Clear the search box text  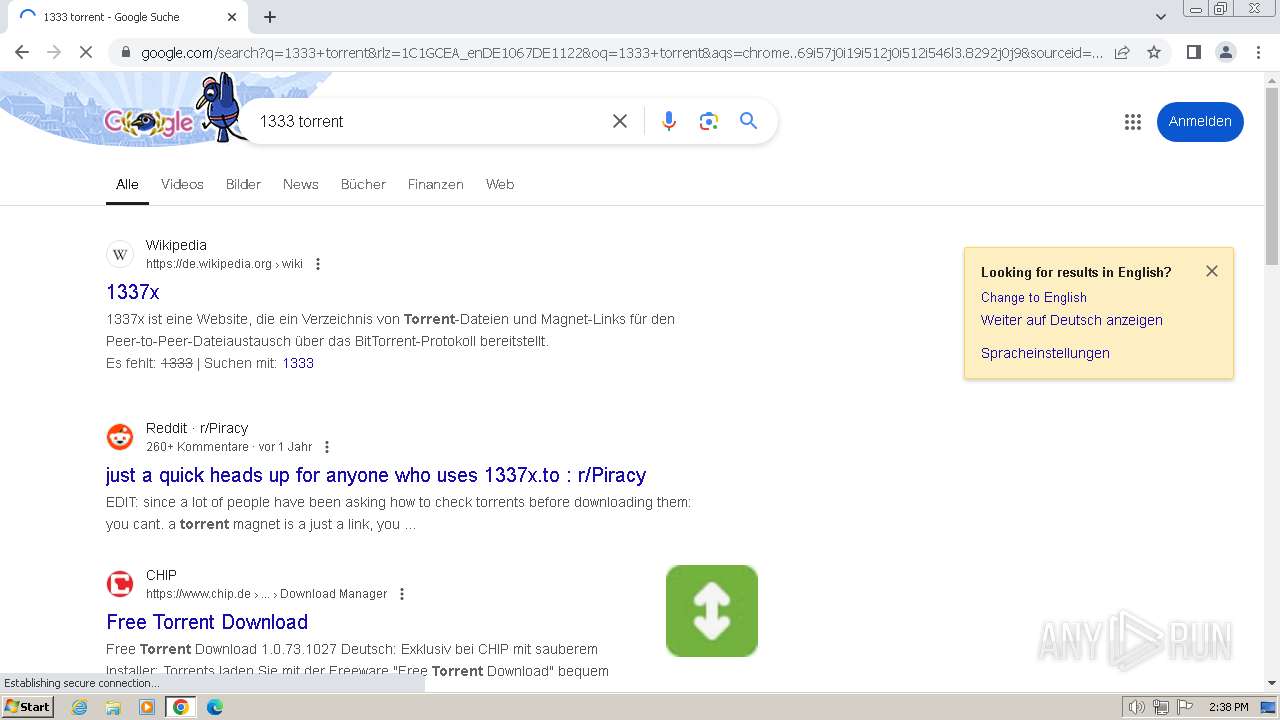[x=620, y=121]
